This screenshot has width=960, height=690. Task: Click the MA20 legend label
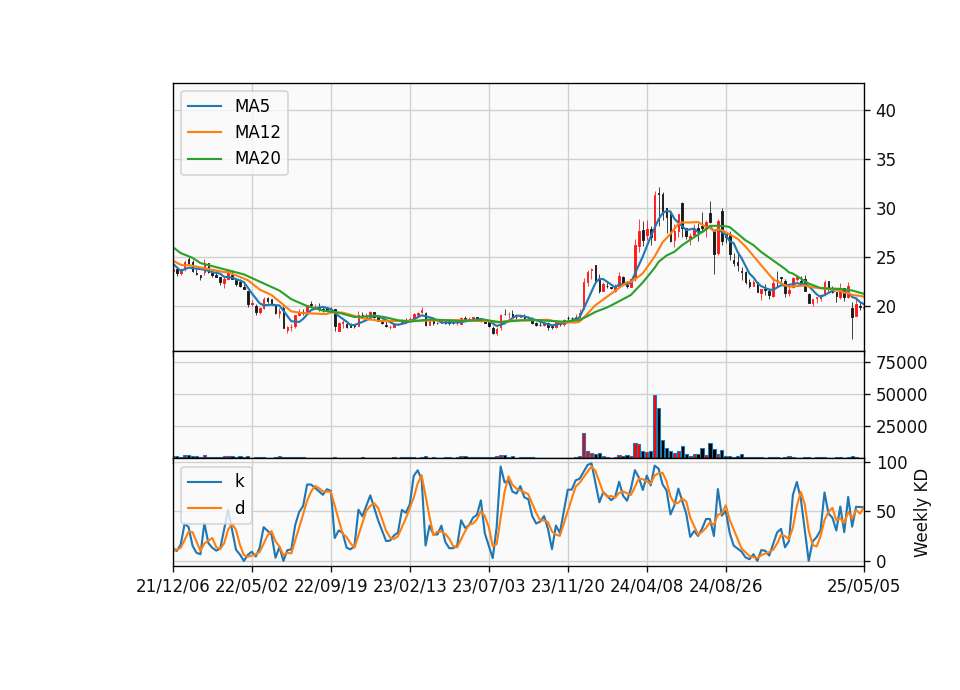[257, 159]
